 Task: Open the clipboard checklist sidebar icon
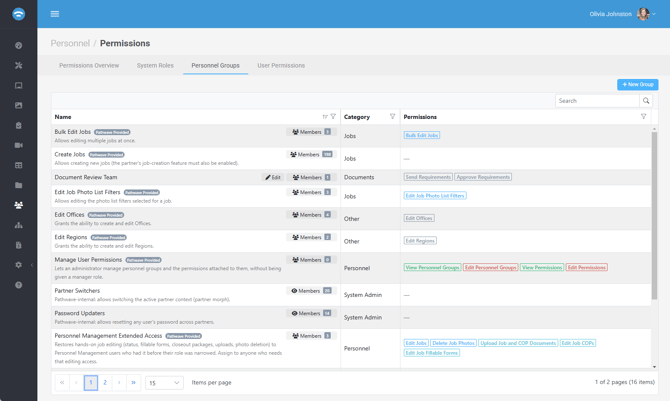[18, 125]
